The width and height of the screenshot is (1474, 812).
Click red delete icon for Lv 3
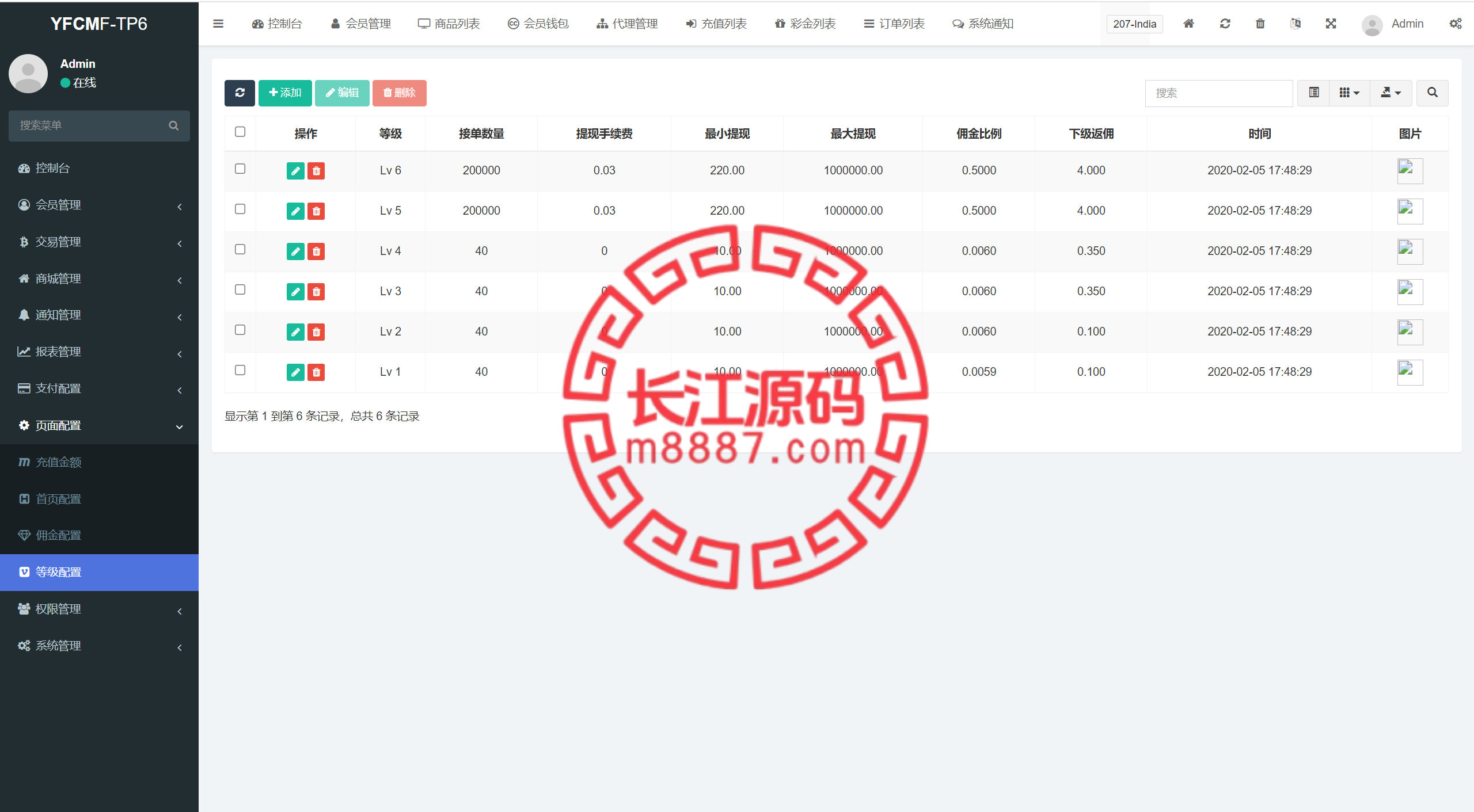(x=316, y=291)
